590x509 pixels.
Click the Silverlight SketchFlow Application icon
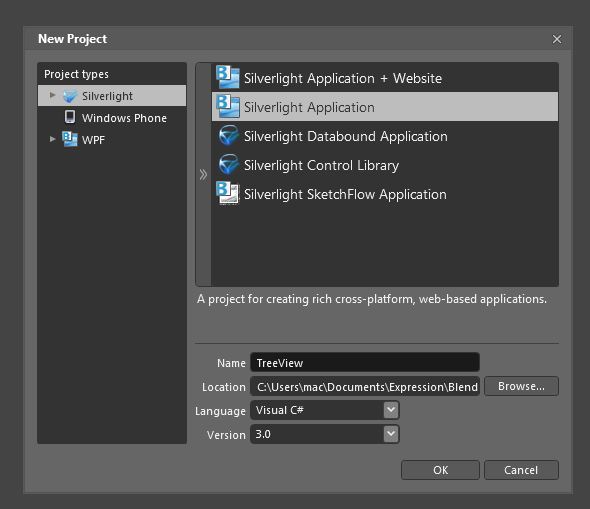click(x=228, y=193)
